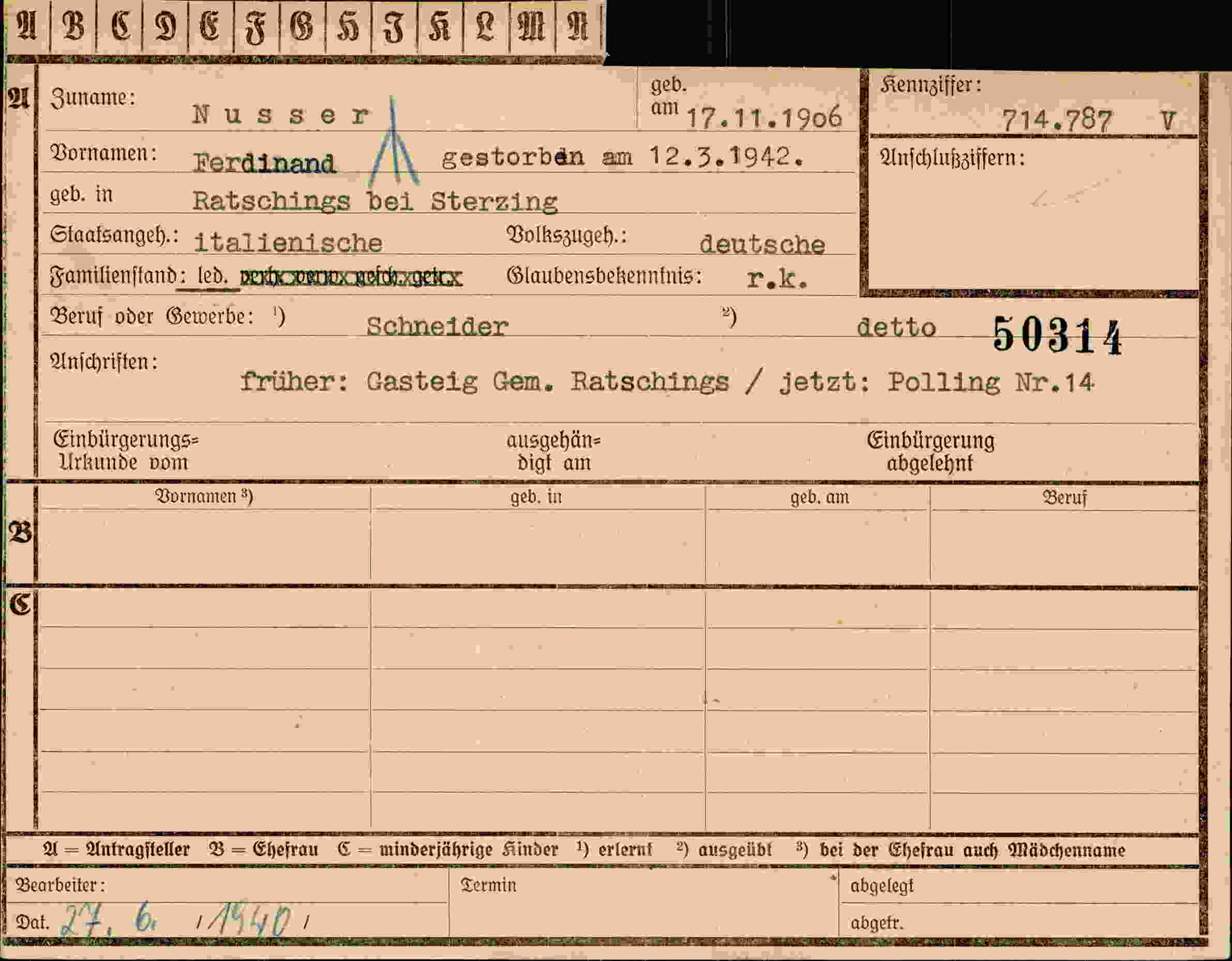Click the stamped number '50314'
The image size is (1232, 961).
(x=1058, y=335)
